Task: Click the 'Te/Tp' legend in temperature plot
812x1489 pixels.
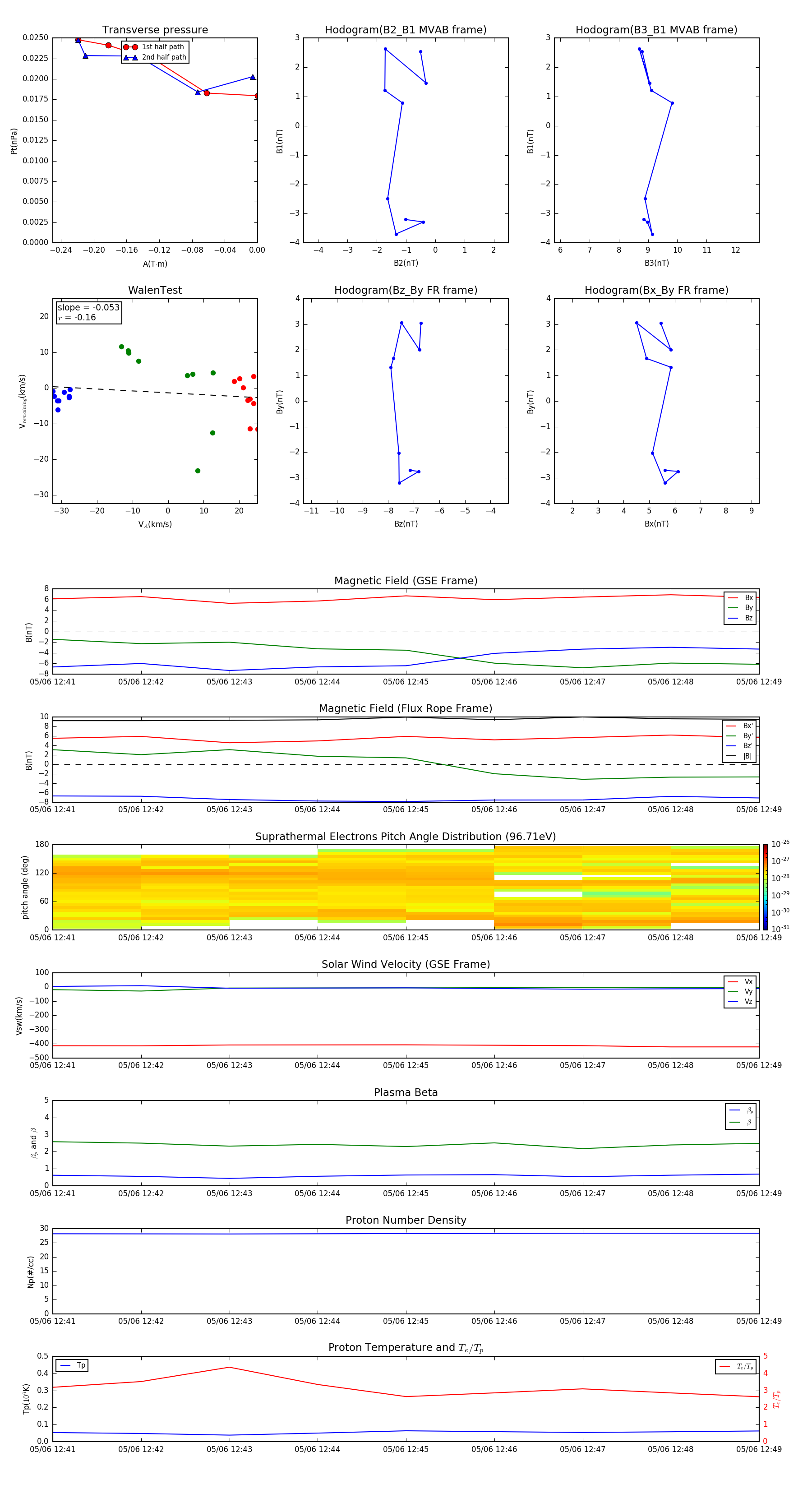Action: click(x=736, y=1366)
